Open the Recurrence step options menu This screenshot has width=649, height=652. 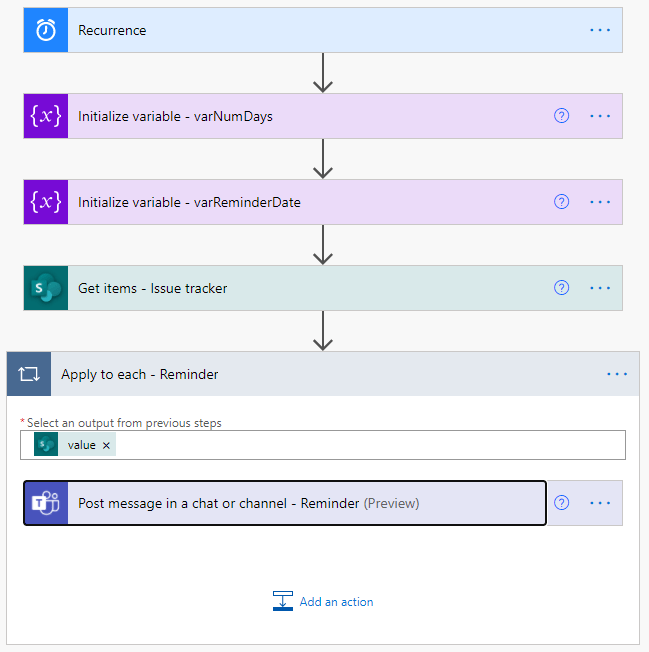tap(600, 30)
